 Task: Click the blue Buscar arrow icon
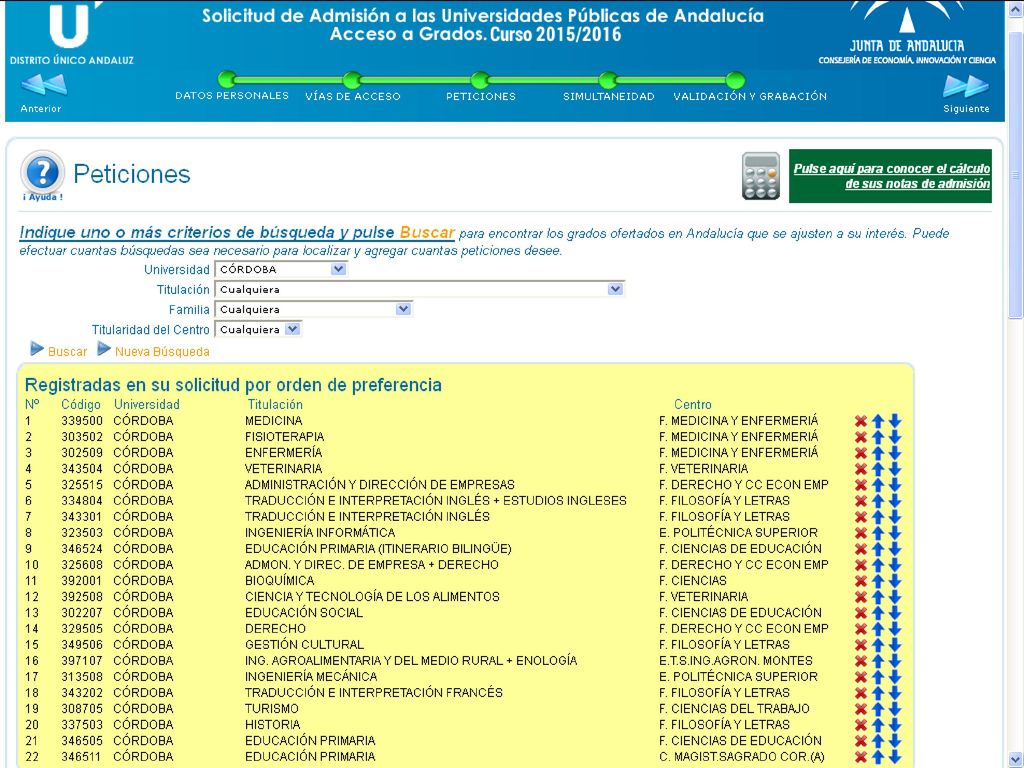pyautogui.click(x=37, y=349)
